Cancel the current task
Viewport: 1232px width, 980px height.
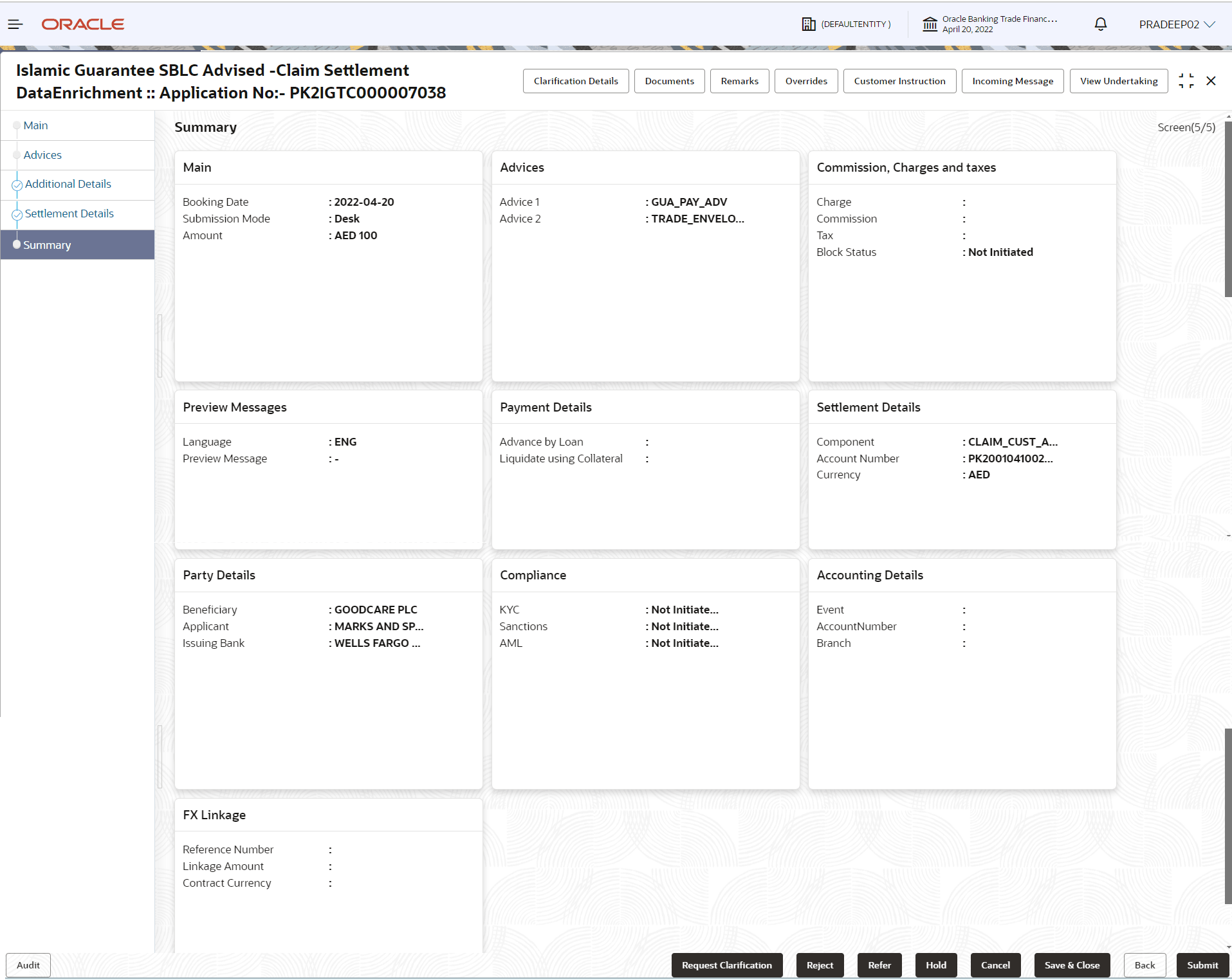pos(995,965)
